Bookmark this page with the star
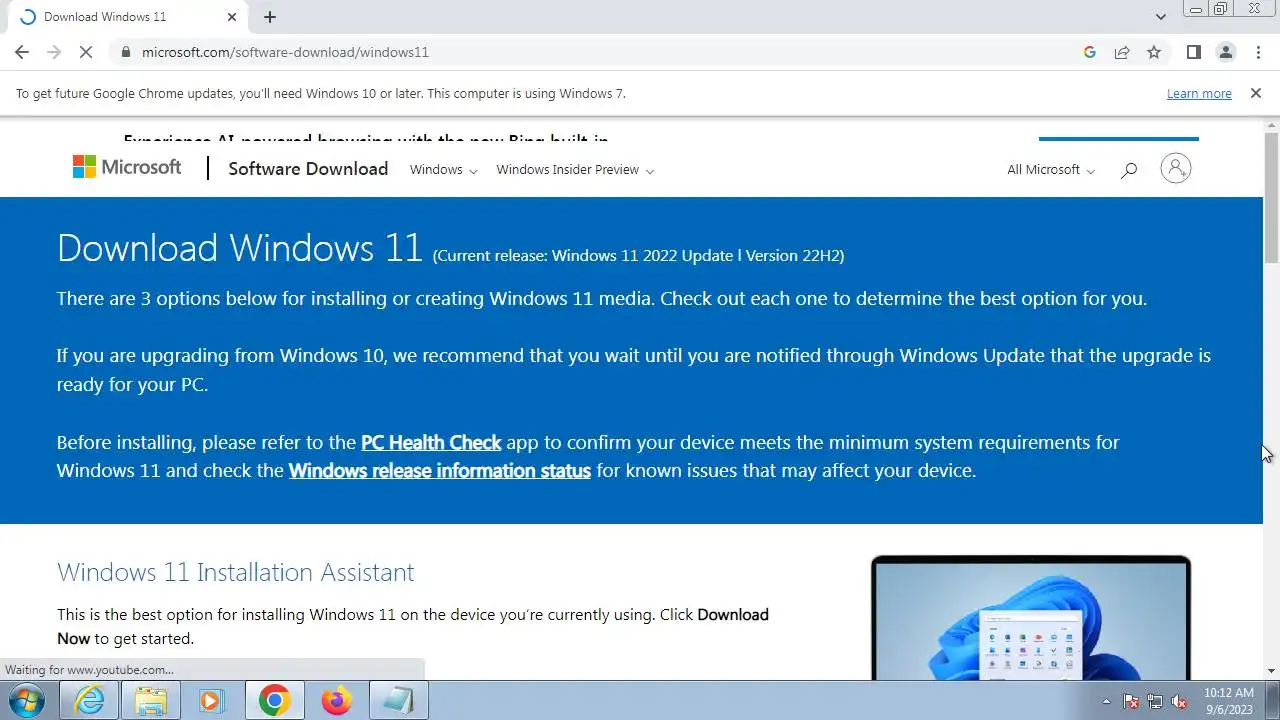The image size is (1280, 720). (1154, 52)
